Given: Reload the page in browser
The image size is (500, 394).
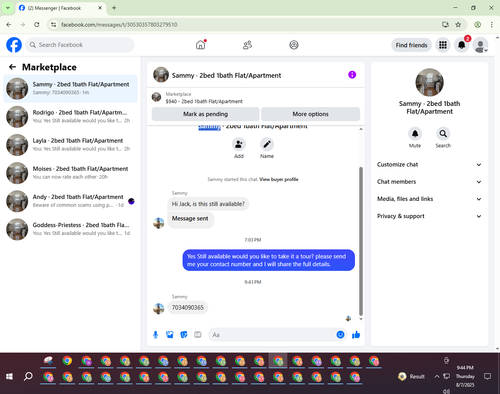Looking at the screenshot, I should pyautogui.click(x=37, y=25).
